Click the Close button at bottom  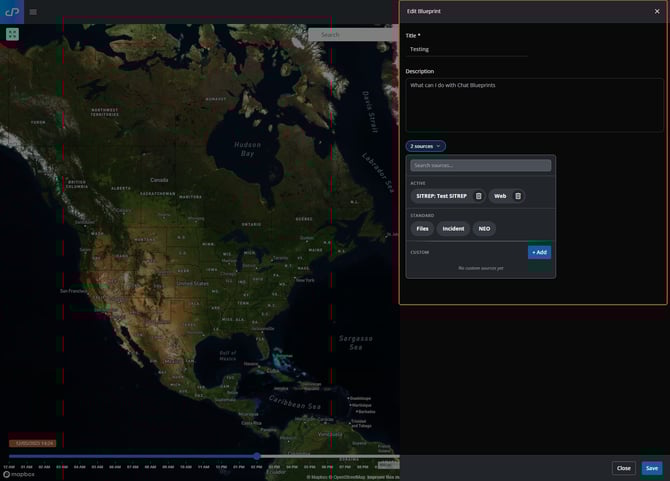(x=623, y=468)
